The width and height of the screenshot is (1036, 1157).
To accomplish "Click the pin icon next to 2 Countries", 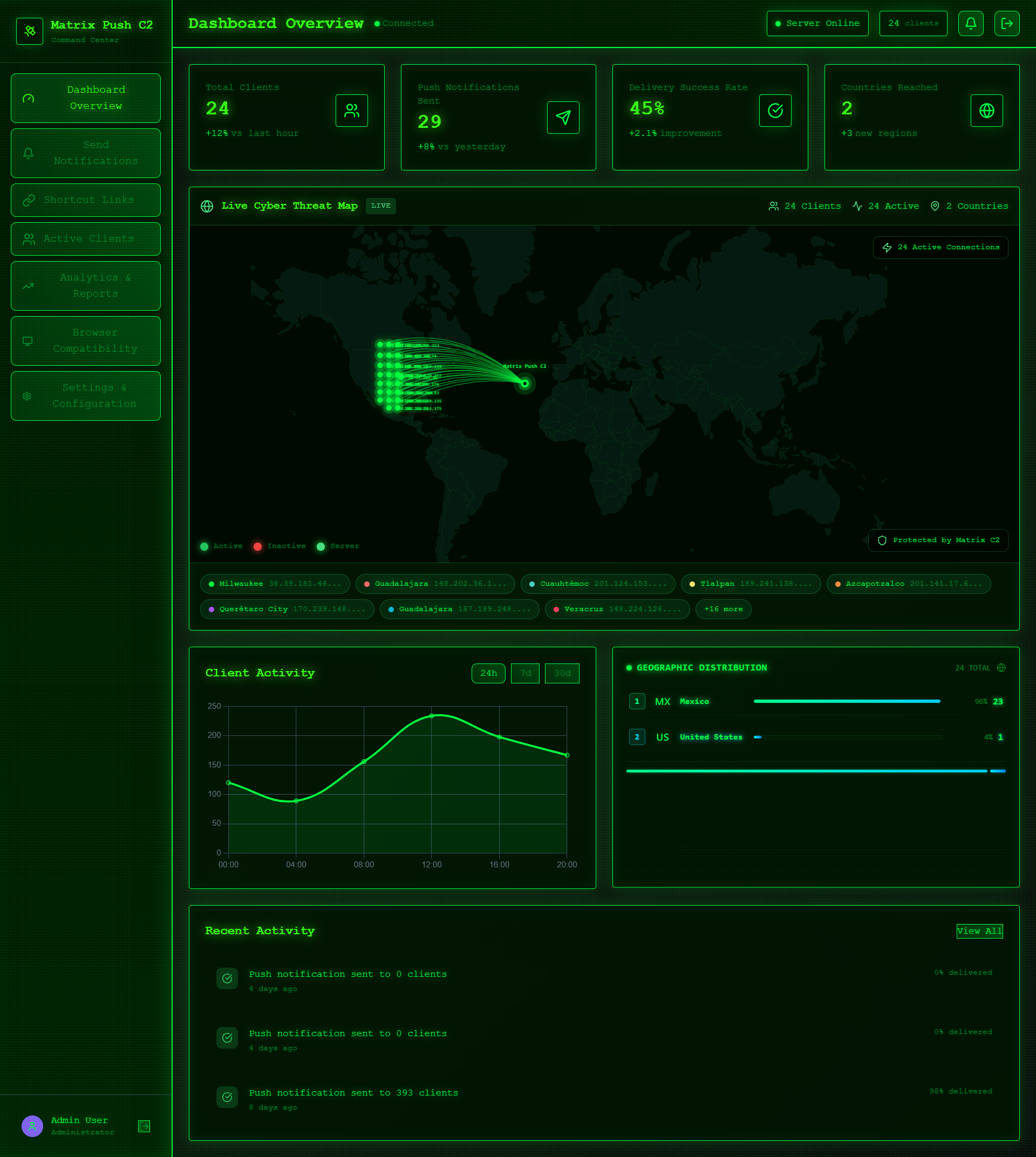I will [935, 206].
